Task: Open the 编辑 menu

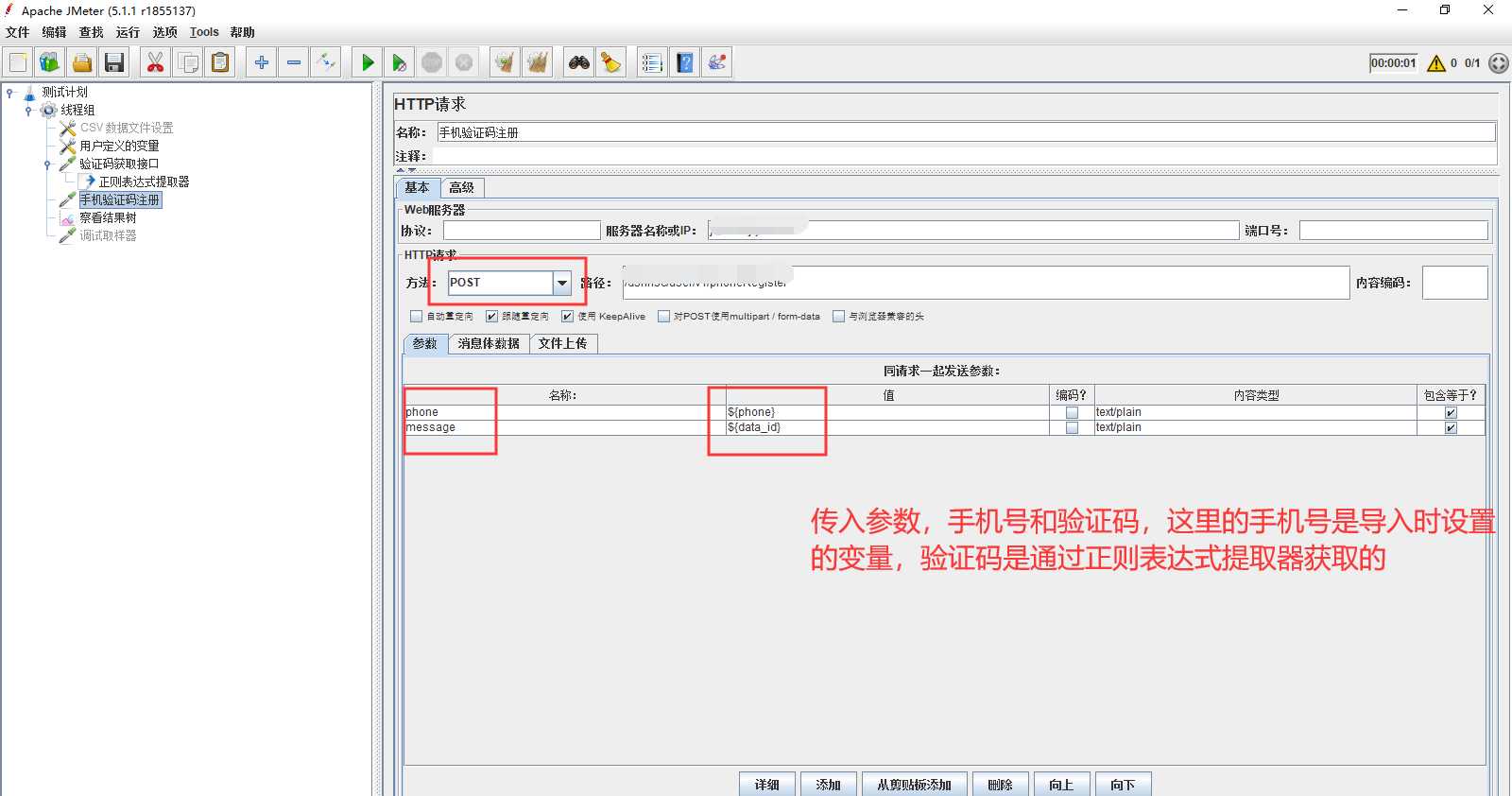Action: 55,32
